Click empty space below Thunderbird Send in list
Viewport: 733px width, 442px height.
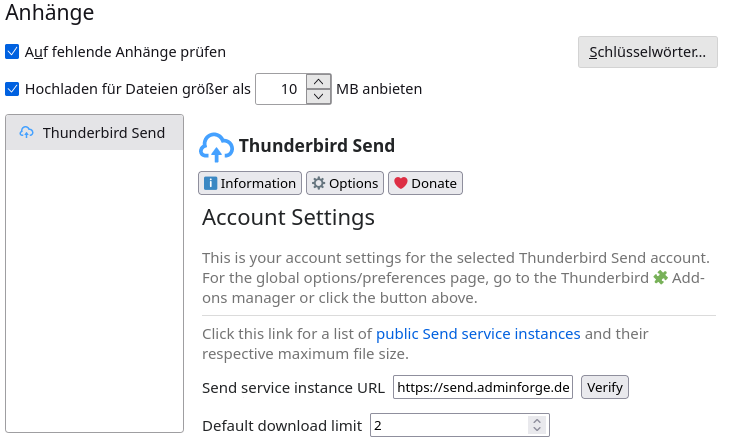click(x=94, y=290)
